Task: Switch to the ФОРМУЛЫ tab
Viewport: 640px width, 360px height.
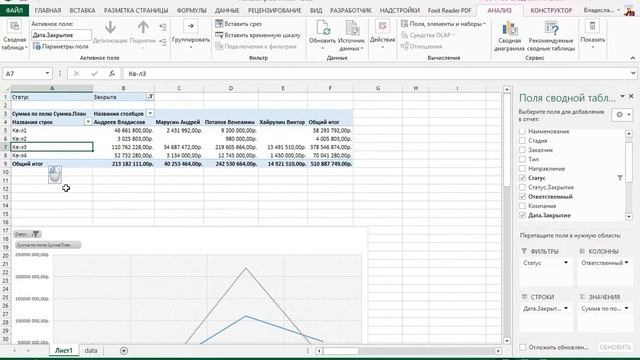Action: click(x=191, y=10)
